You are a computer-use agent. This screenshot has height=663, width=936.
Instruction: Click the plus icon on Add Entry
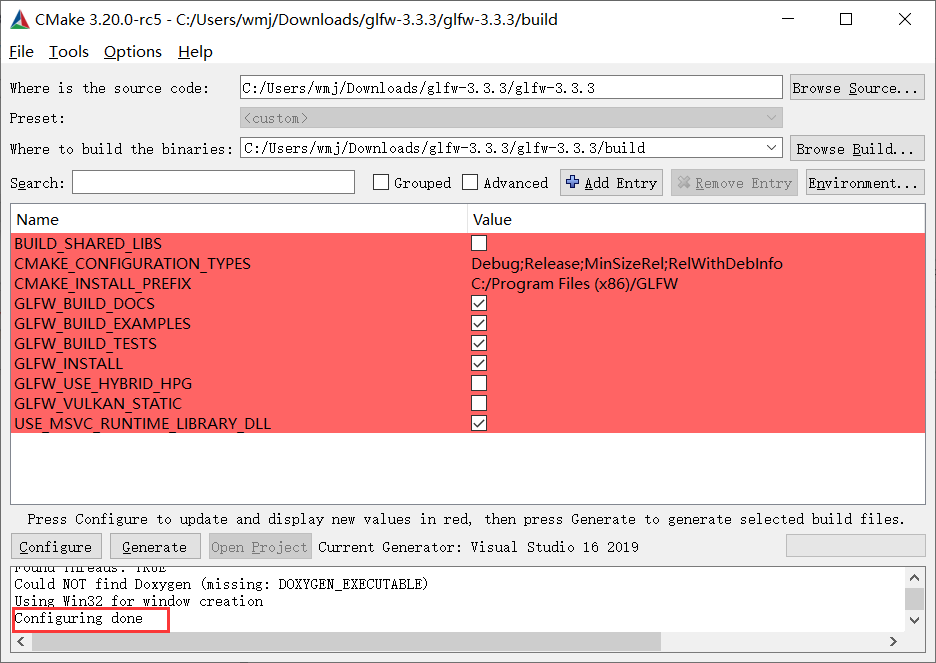click(x=576, y=182)
